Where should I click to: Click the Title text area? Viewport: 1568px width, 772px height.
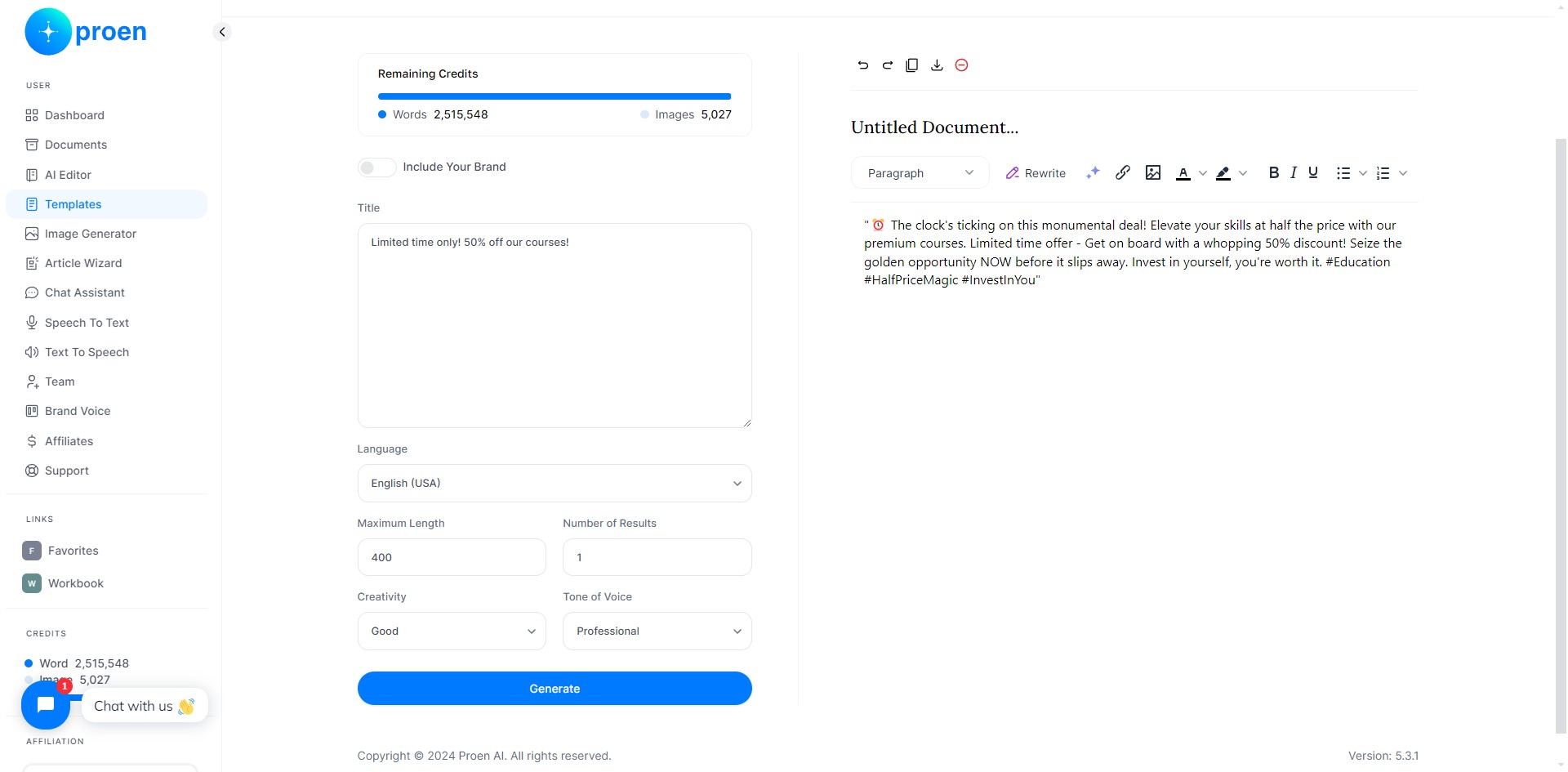[555, 325]
